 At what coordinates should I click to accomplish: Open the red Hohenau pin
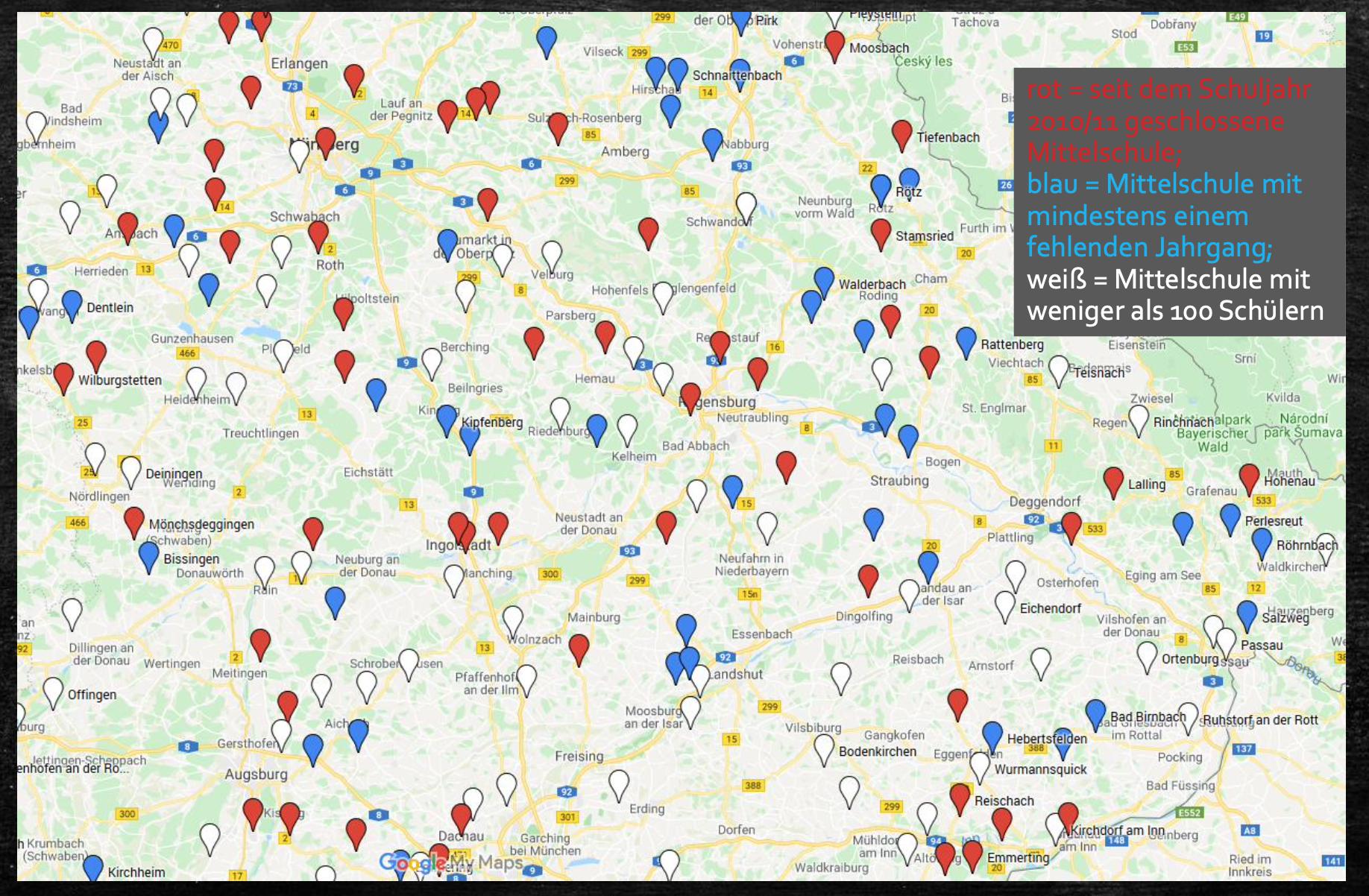(1249, 479)
